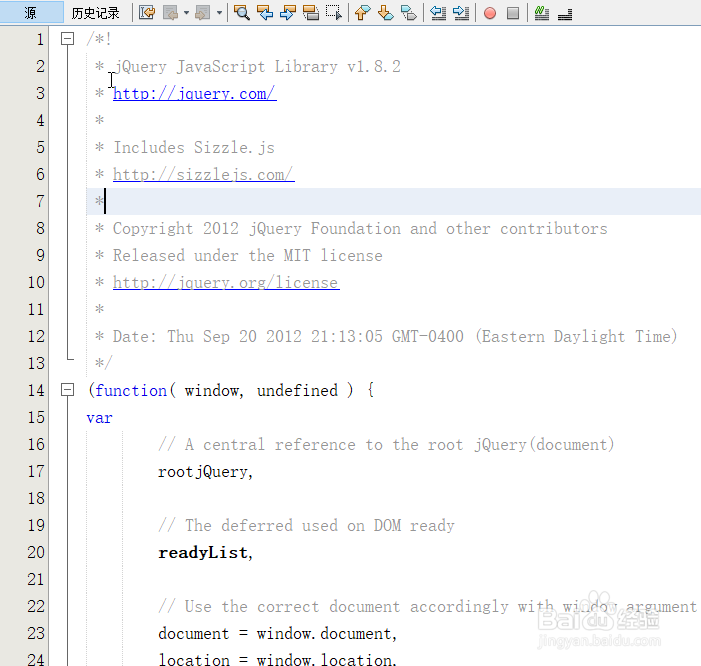Click Shift Line Right icon
Viewport: 701px width, 666px height.
pos(461,13)
